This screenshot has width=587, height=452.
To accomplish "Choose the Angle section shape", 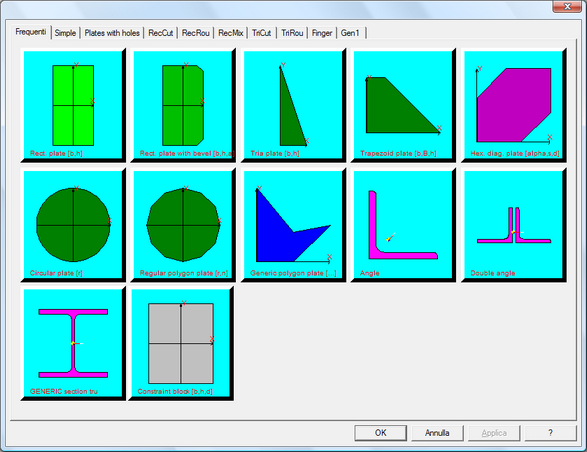I will tap(403, 225).
